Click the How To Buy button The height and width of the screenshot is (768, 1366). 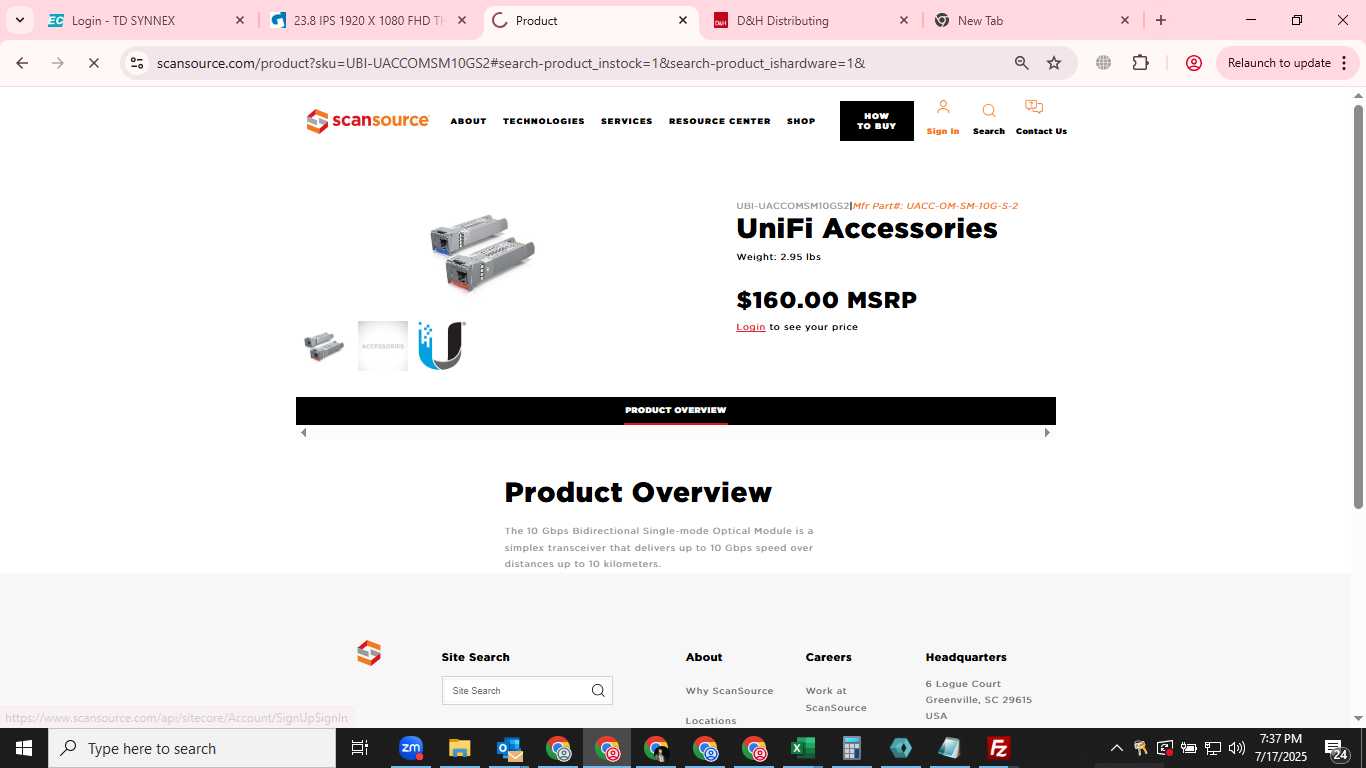click(876, 121)
